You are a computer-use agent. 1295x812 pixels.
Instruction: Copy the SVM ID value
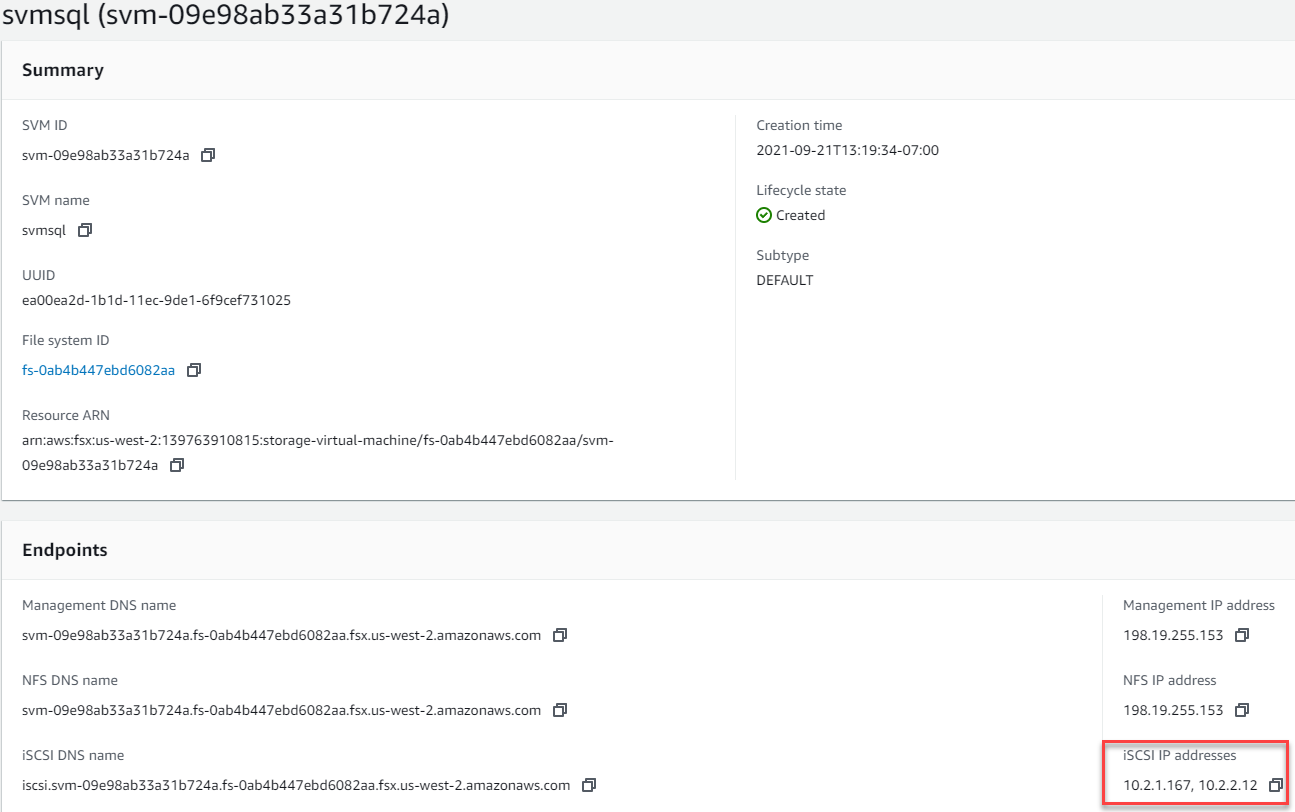click(208, 155)
